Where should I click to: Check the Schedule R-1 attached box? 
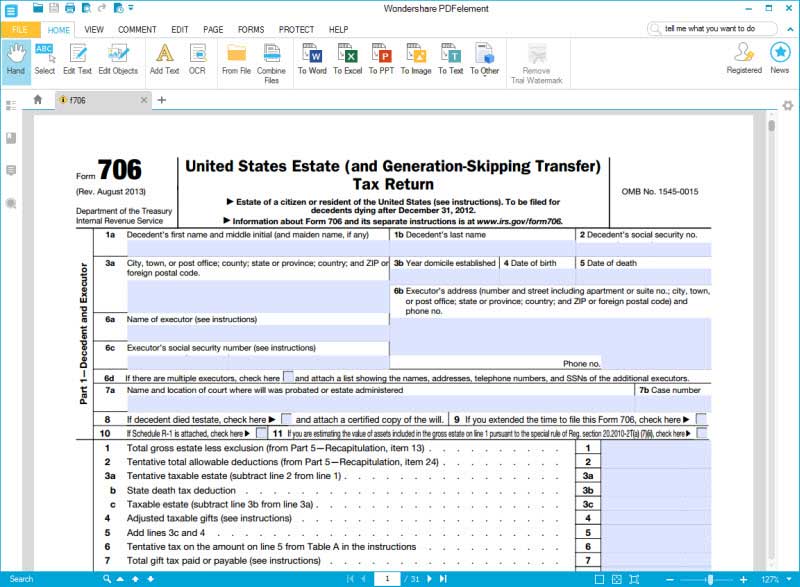(x=261, y=433)
